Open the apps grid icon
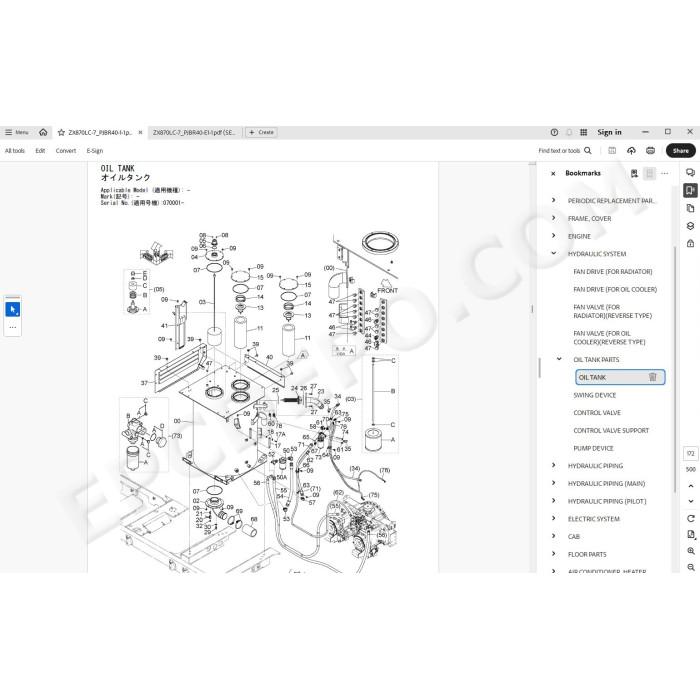 pos(583,132)
